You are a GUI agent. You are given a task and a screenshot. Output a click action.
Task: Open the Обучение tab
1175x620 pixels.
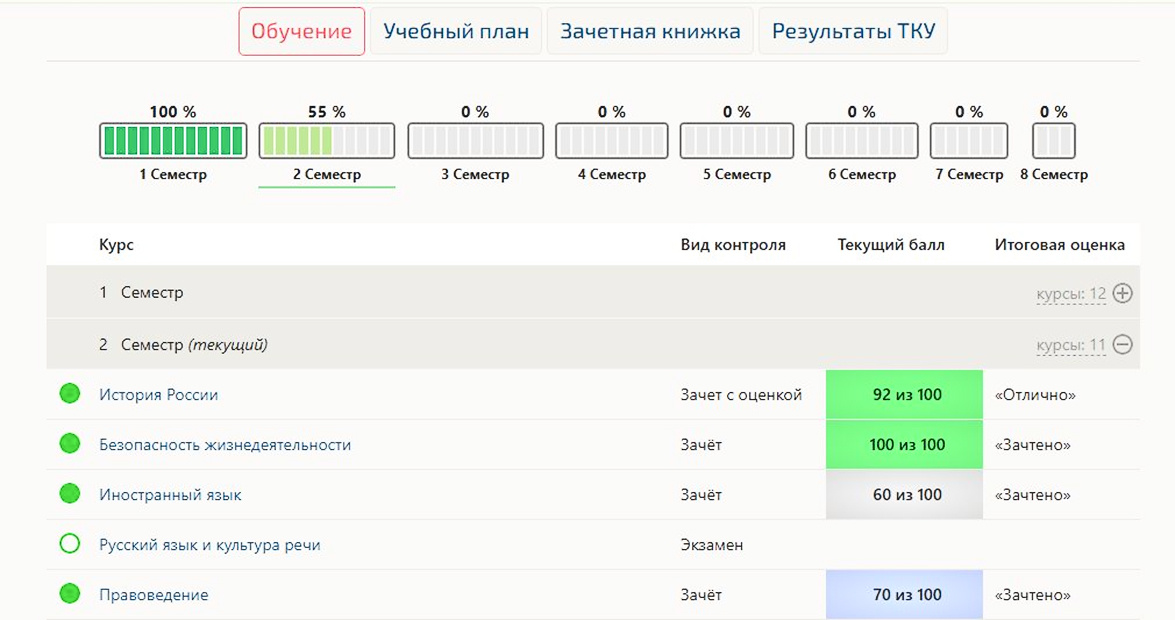coord(301,31)
